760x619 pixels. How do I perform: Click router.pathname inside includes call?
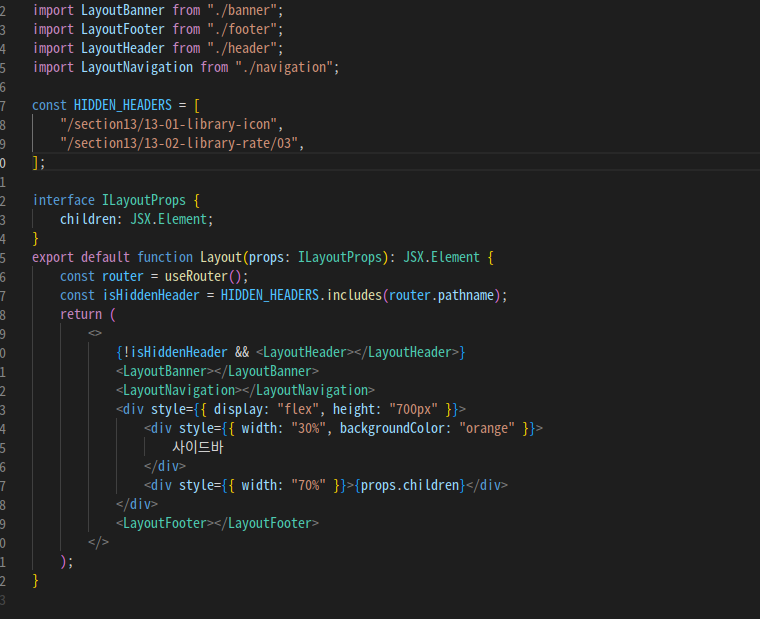(x=441, y=295)
